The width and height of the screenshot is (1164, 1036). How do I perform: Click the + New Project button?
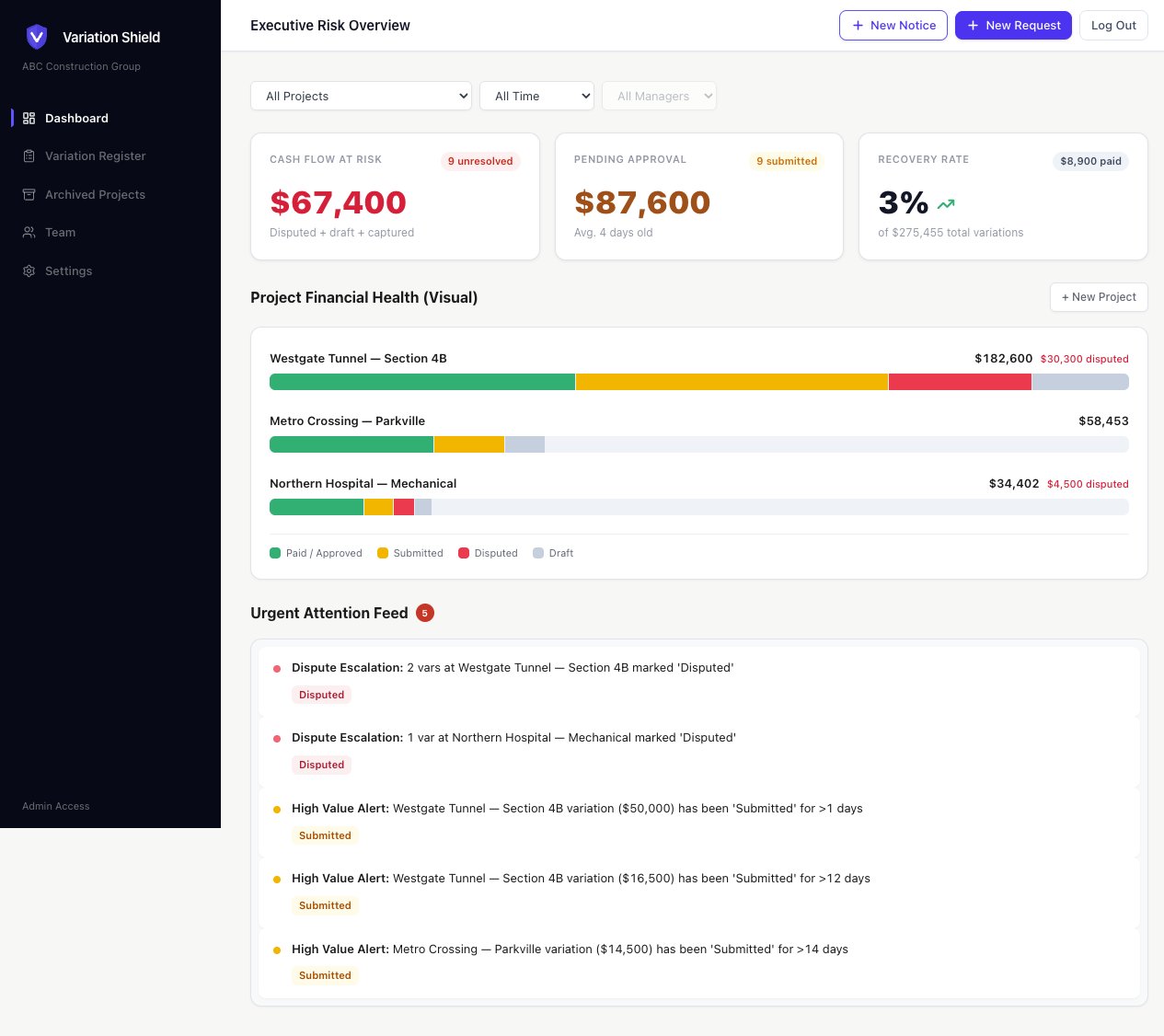[1099, 297]
